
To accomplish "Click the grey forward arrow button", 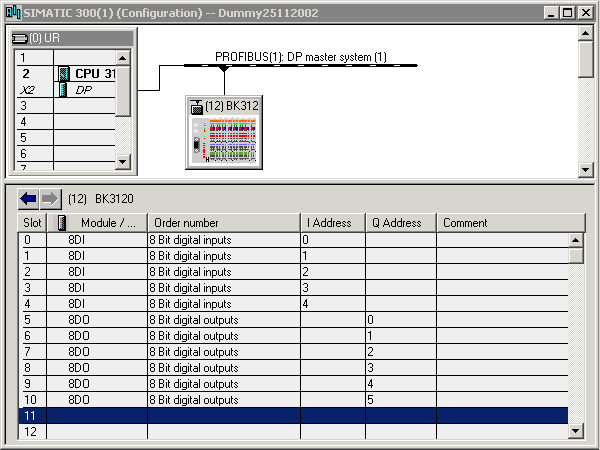I will click(x=51, y=199).
